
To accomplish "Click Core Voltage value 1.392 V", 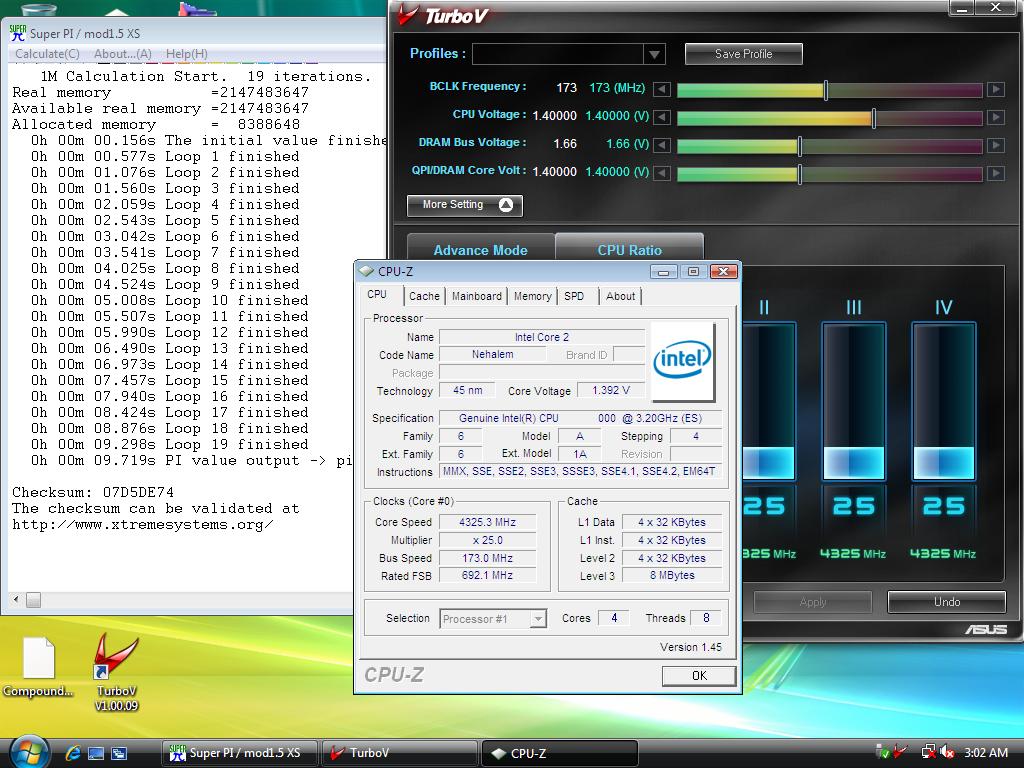I will 611,391.
